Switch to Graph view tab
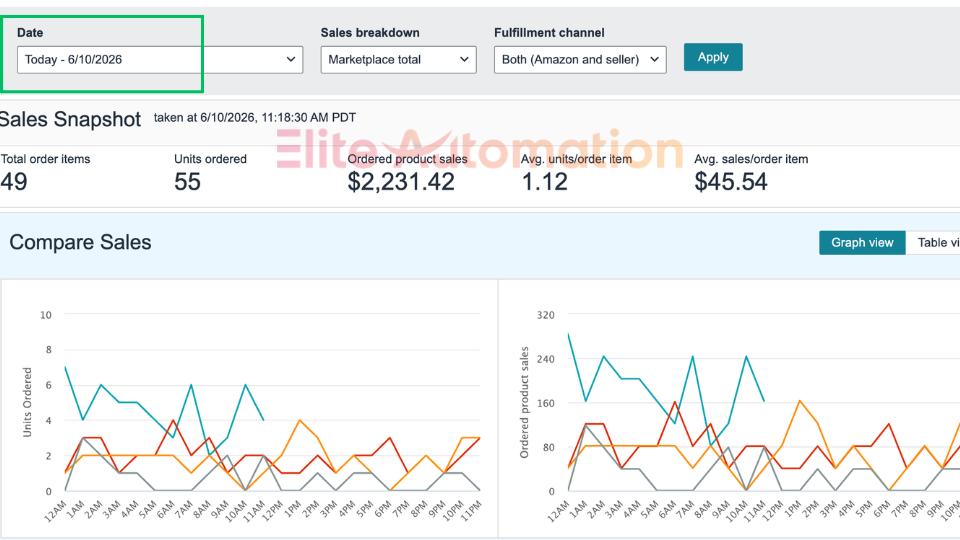Viewport: 960px width, 540px height. tap(862, 243)
